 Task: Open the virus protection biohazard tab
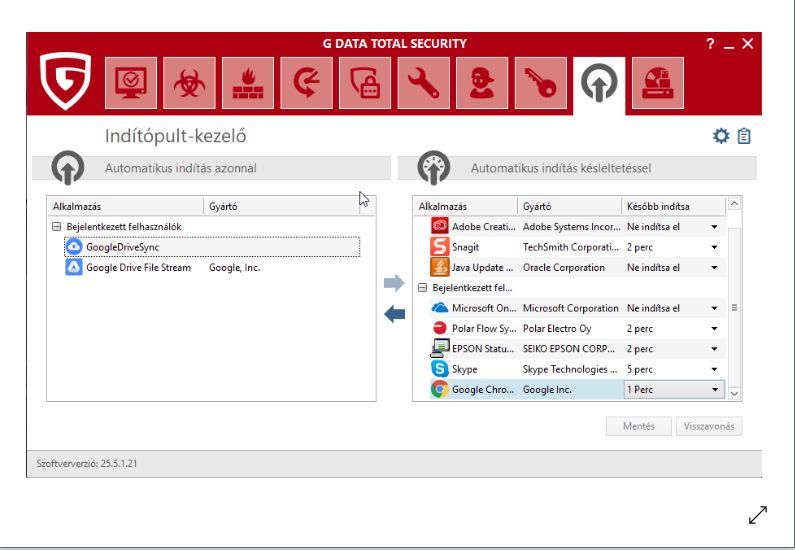pyautogui.click(x=189, y=83)
